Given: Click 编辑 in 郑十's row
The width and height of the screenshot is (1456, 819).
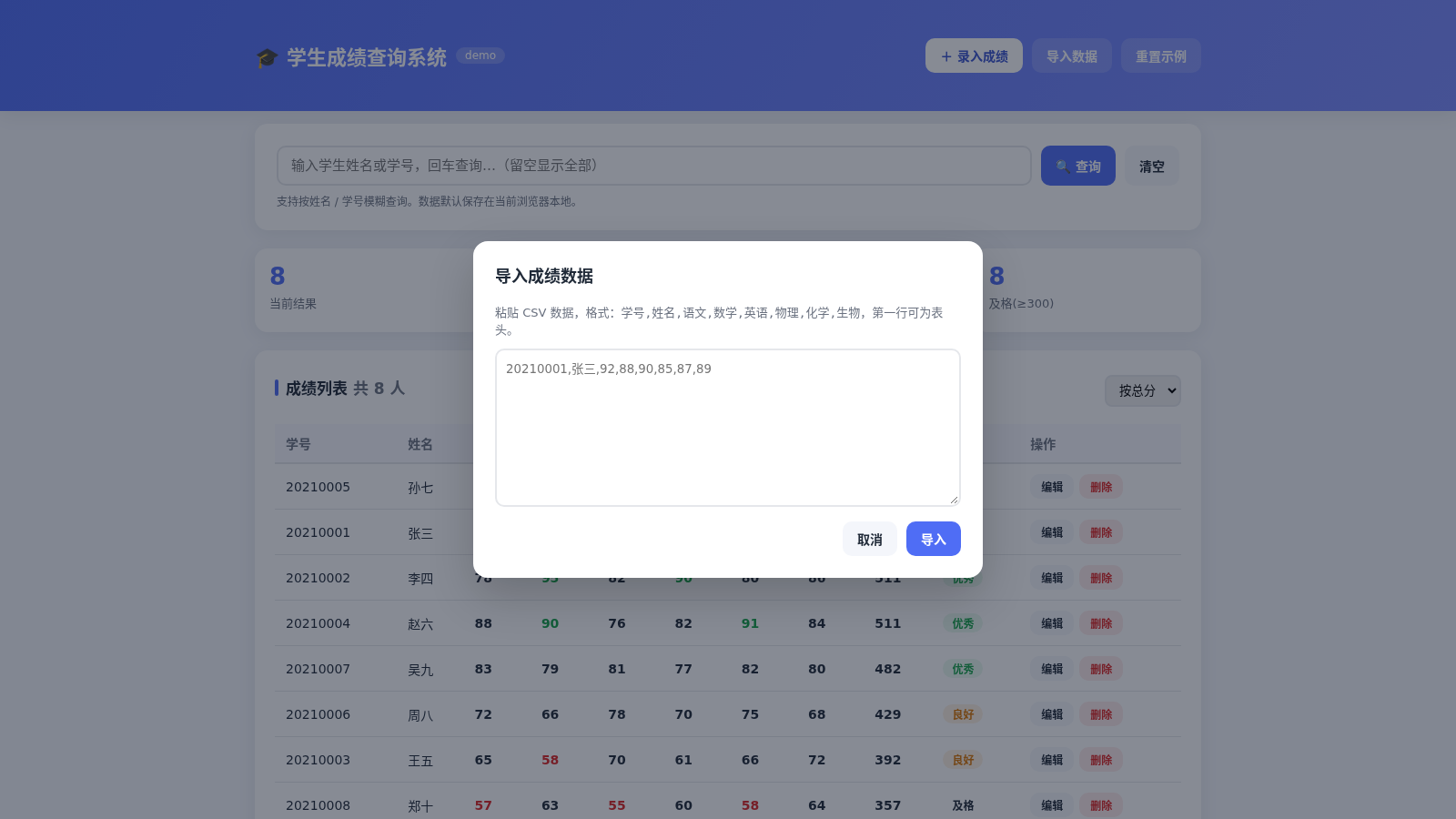Looking at the screenshot, I should tap(1052, 805).
